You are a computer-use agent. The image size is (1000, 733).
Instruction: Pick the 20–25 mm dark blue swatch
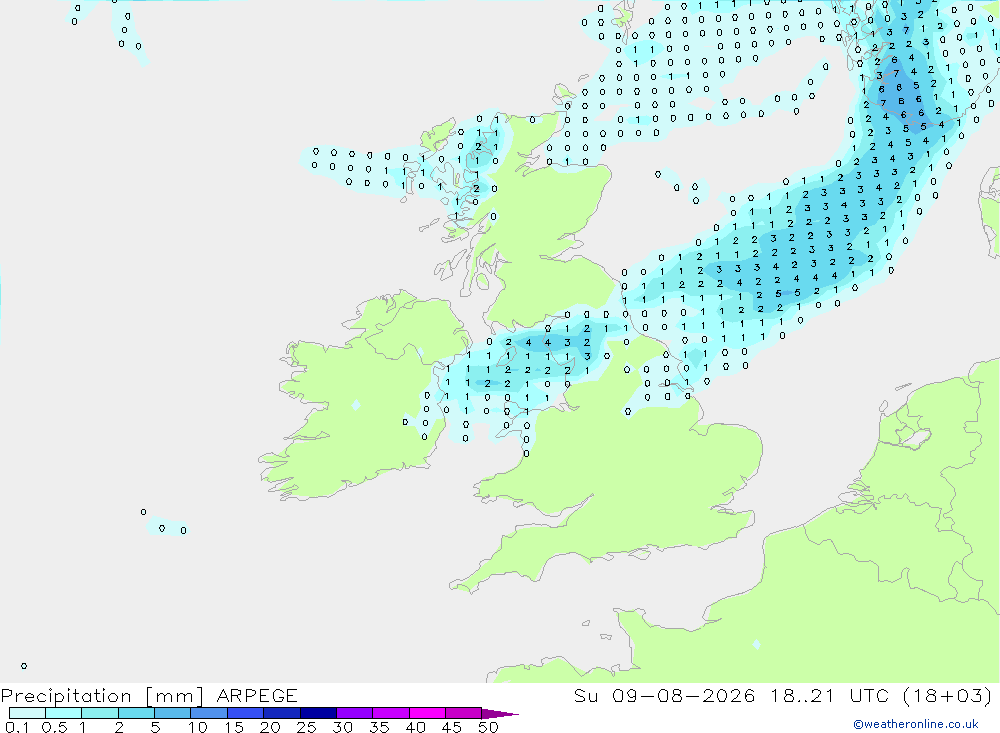(x=282, y=713)
